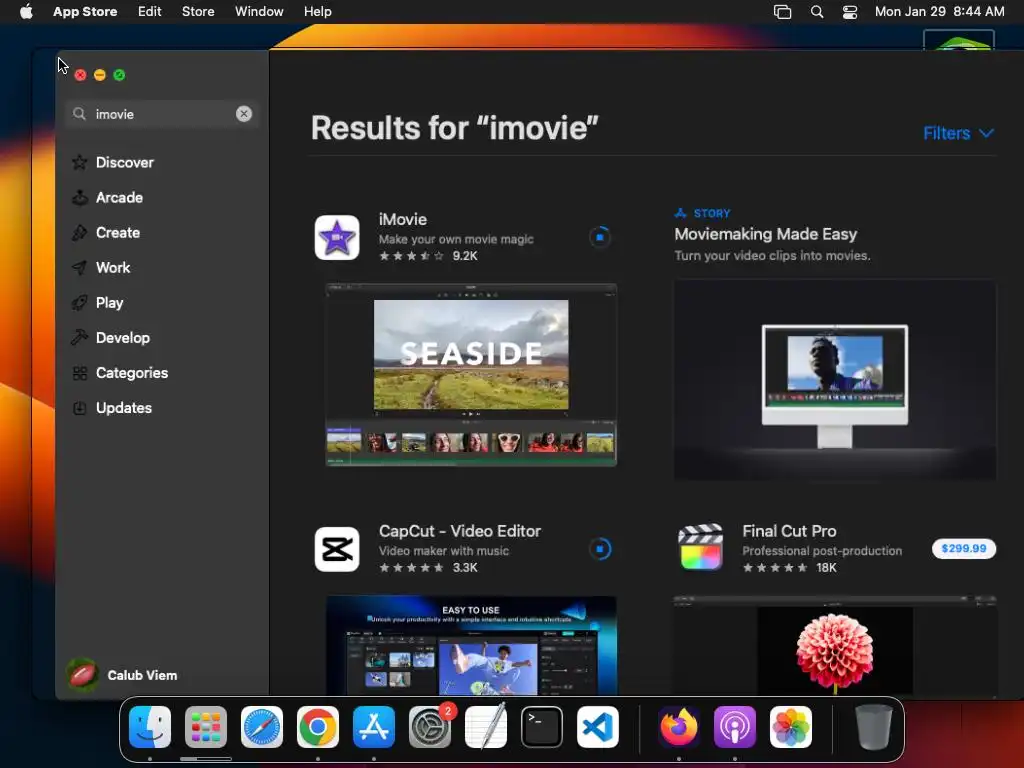Screen dimensions: 1024x768
Task: Open the Moviemaking Made Easy story image
Action: click(x=835, y=380)
